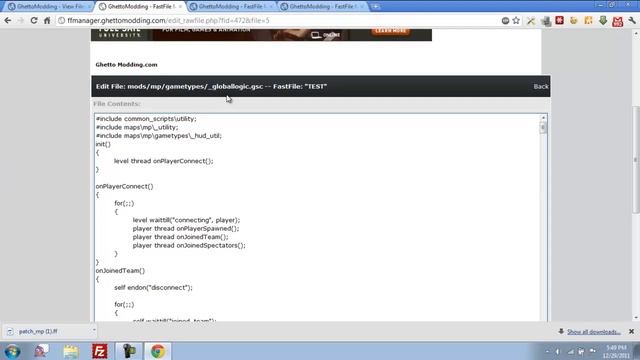The image size is (640, 360).
Task: Click the volume speaker tray icon
Action: point(558,351)
